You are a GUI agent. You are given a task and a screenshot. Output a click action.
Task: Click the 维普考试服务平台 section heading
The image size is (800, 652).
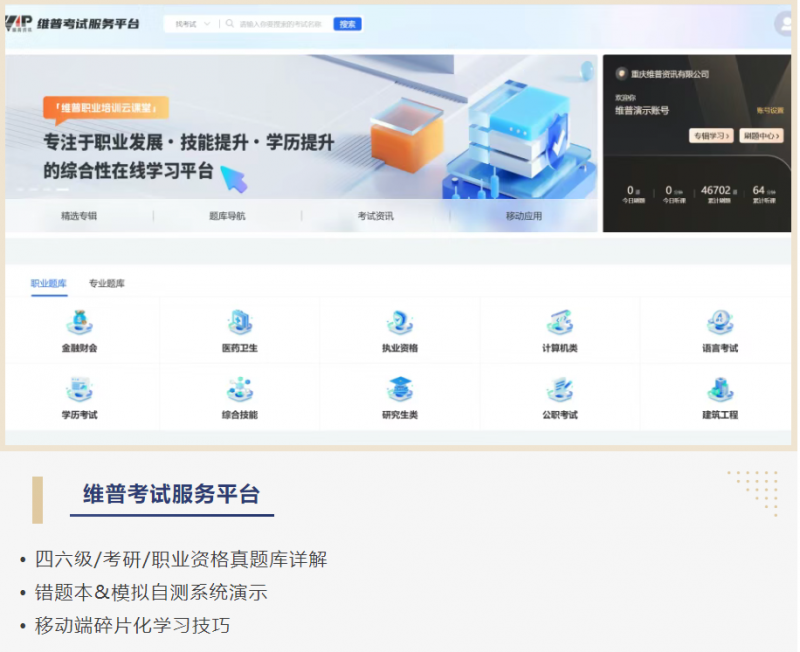pyautogui.click(x=171, y=494)
